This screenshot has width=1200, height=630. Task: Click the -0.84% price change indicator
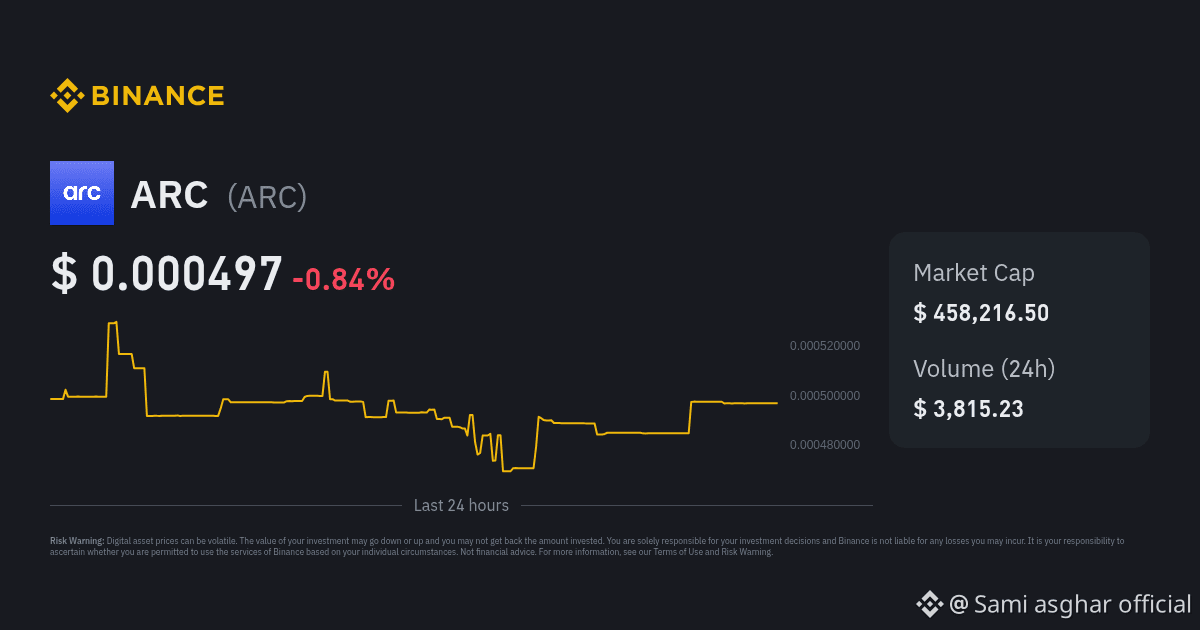click(x=343, y=280)
